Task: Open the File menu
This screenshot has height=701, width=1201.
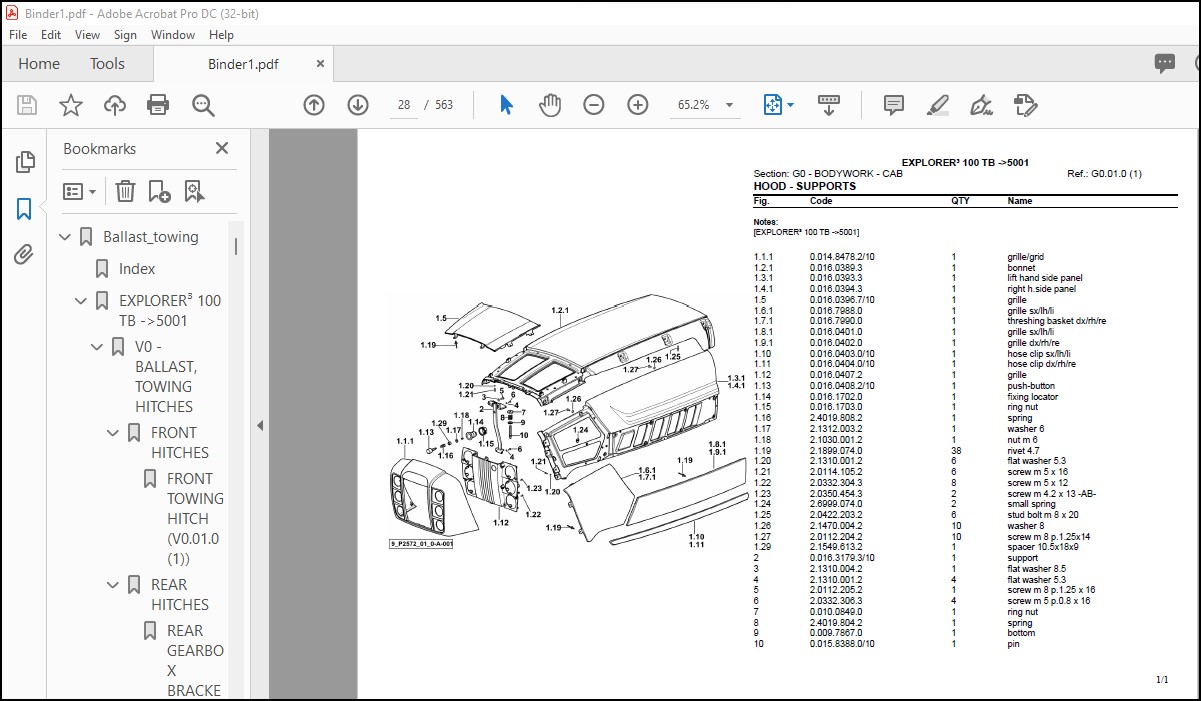Action: pos(18,34)
